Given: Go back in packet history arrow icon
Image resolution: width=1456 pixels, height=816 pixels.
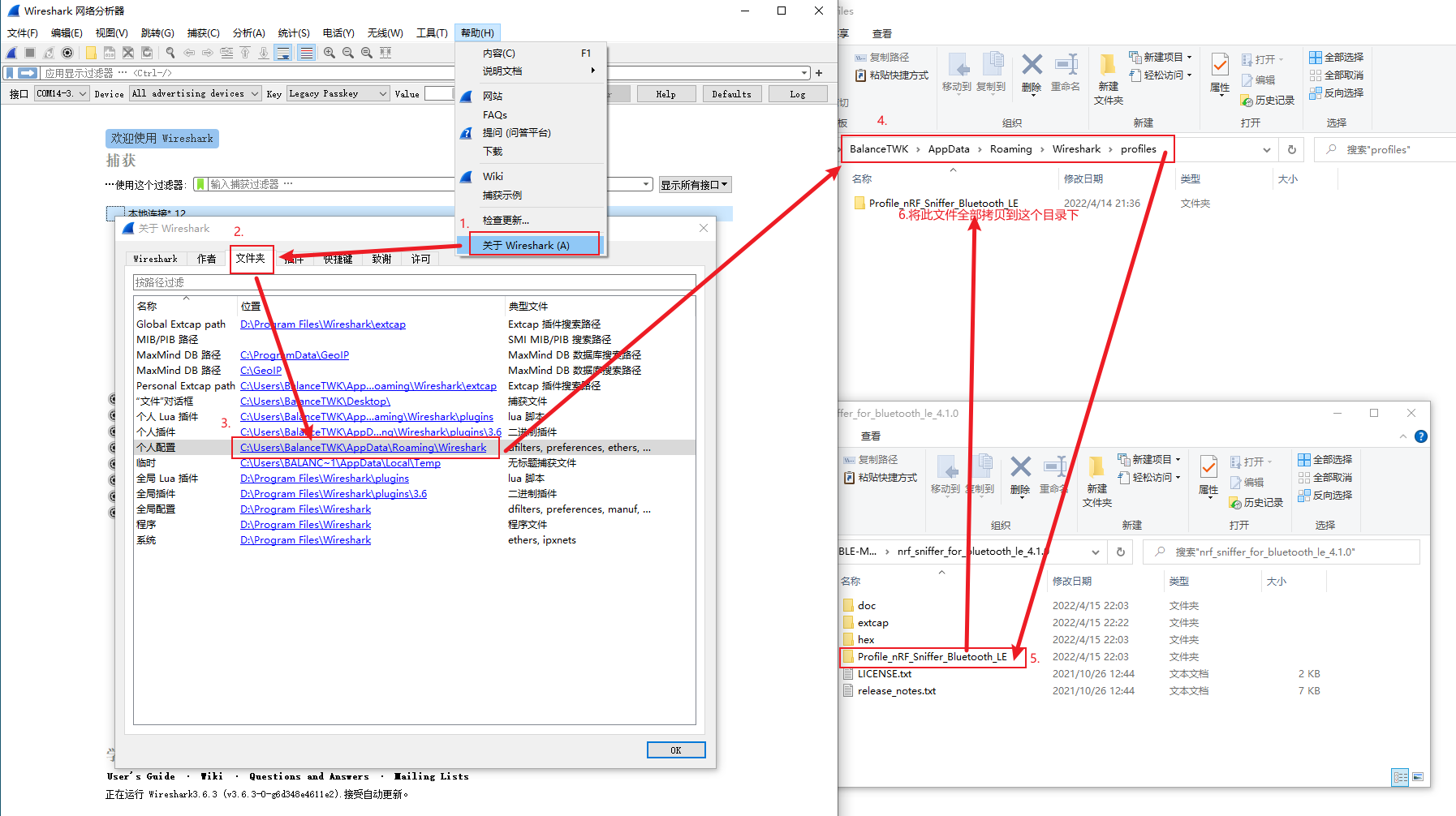Looking at the screenshot, I should 189,53.
